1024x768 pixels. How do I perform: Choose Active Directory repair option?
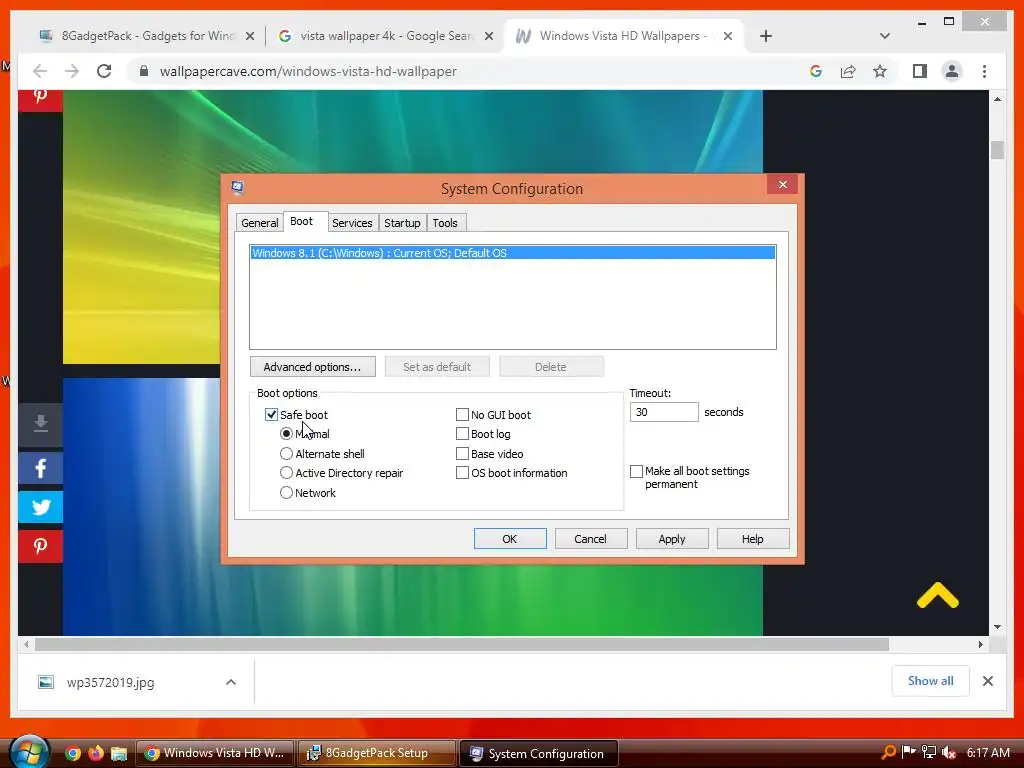(286, 473)
